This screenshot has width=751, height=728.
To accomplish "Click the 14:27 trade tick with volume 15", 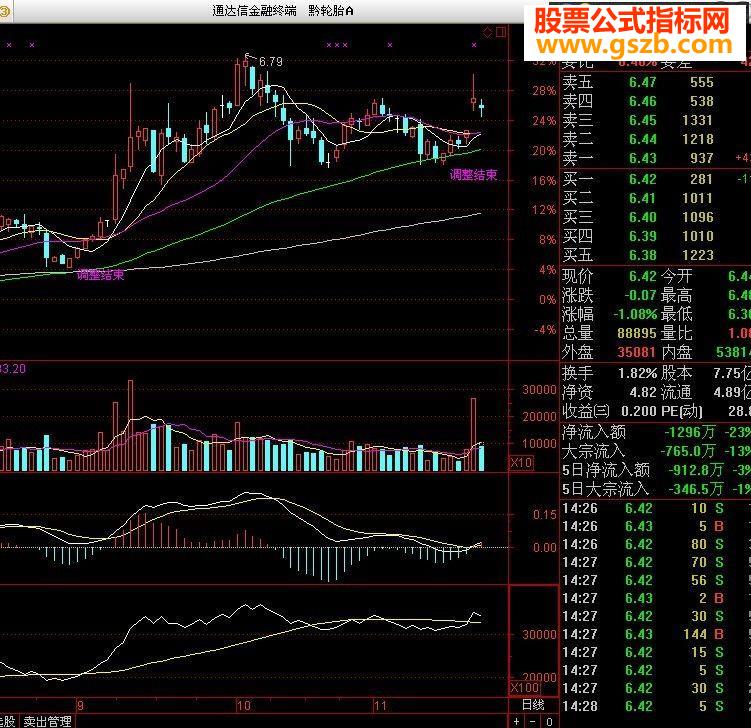I will 655,652.
